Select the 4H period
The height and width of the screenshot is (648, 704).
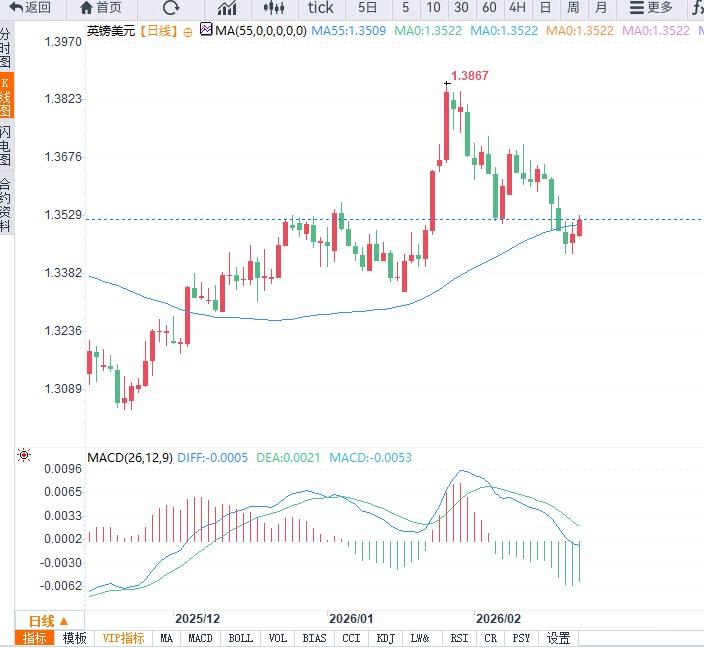pos(517,8)
